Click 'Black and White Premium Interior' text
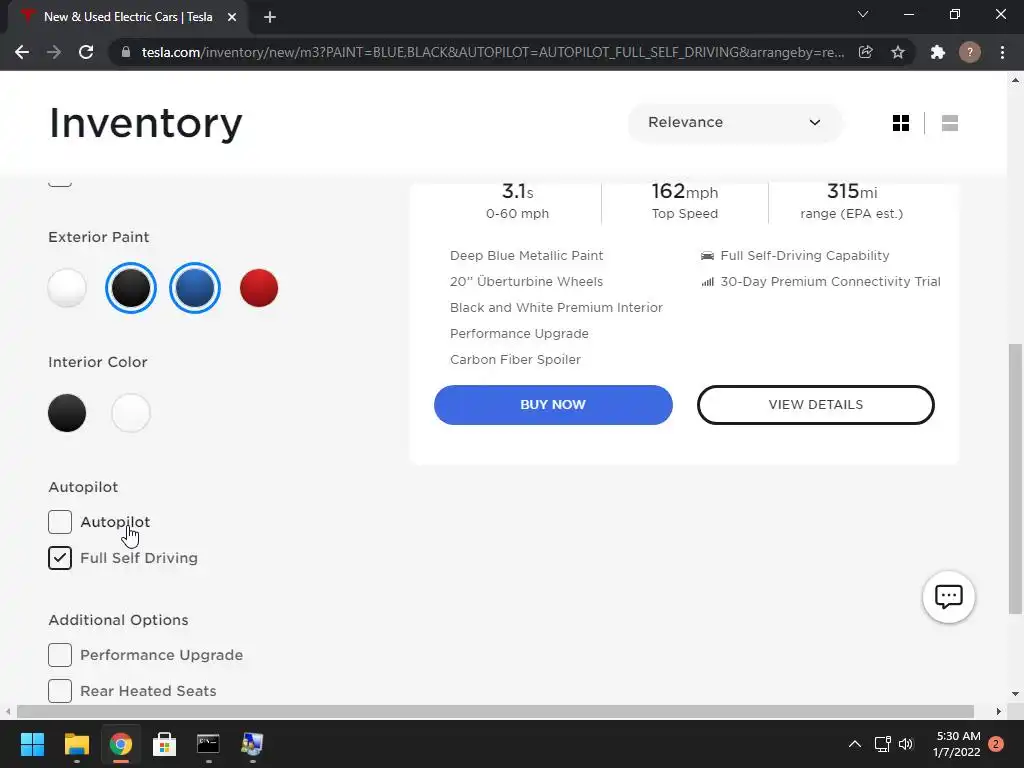Image resolution: width=1024 pixels, height=768 pixels. click(x=556, y=308)
